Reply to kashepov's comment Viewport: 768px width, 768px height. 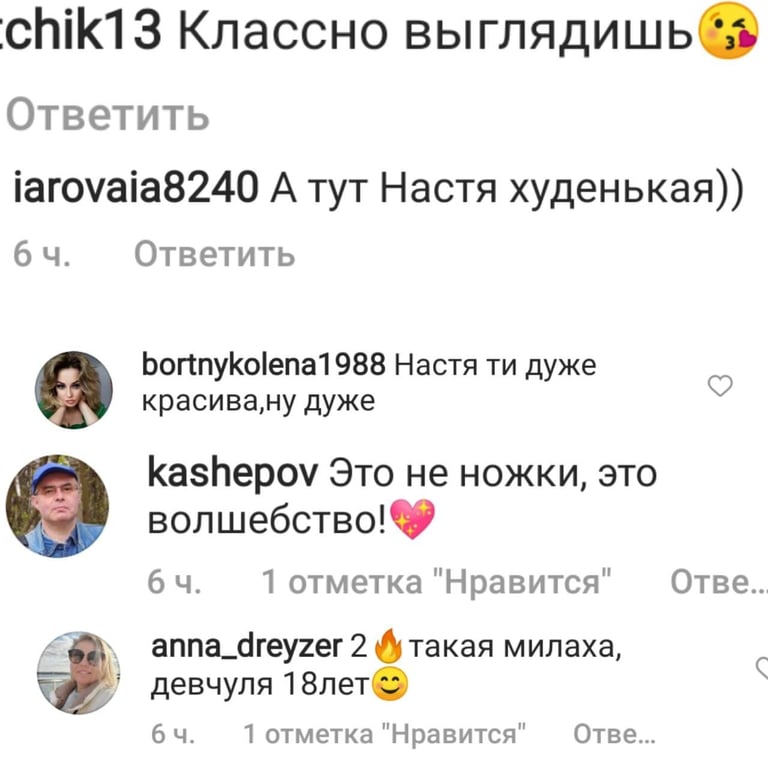point(719,582)
